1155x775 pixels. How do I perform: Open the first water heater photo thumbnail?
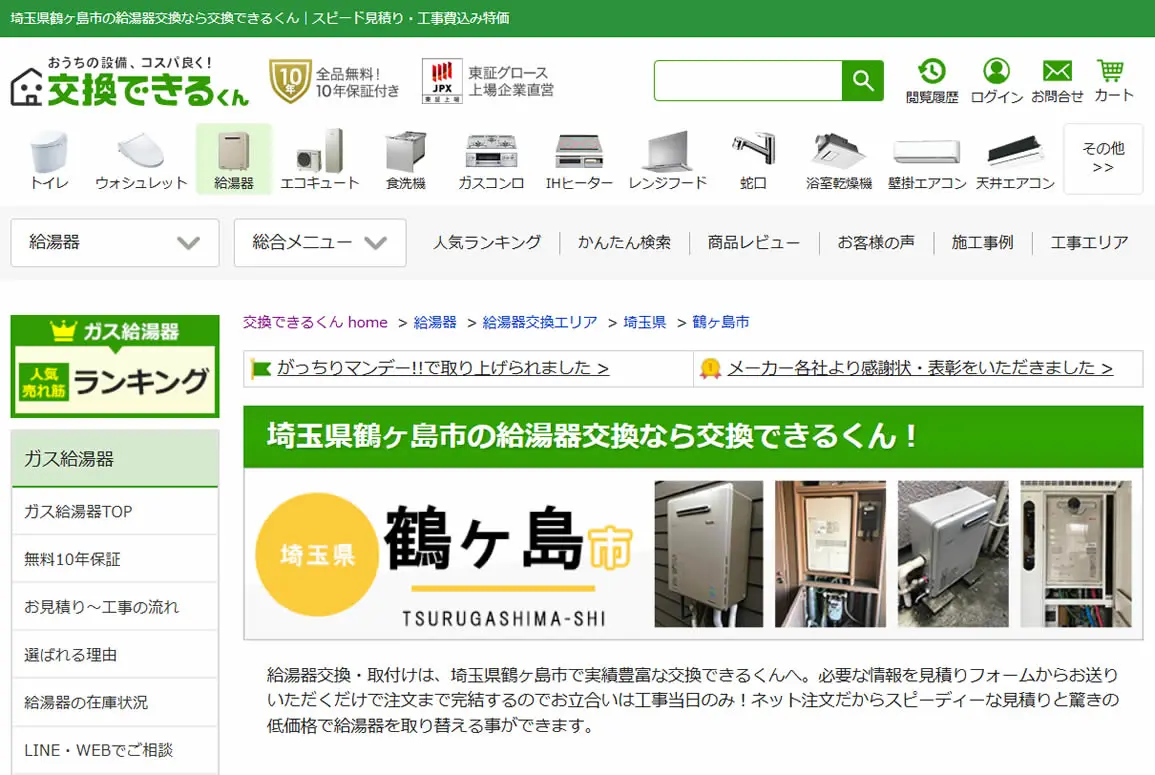[x=709, y=554]
